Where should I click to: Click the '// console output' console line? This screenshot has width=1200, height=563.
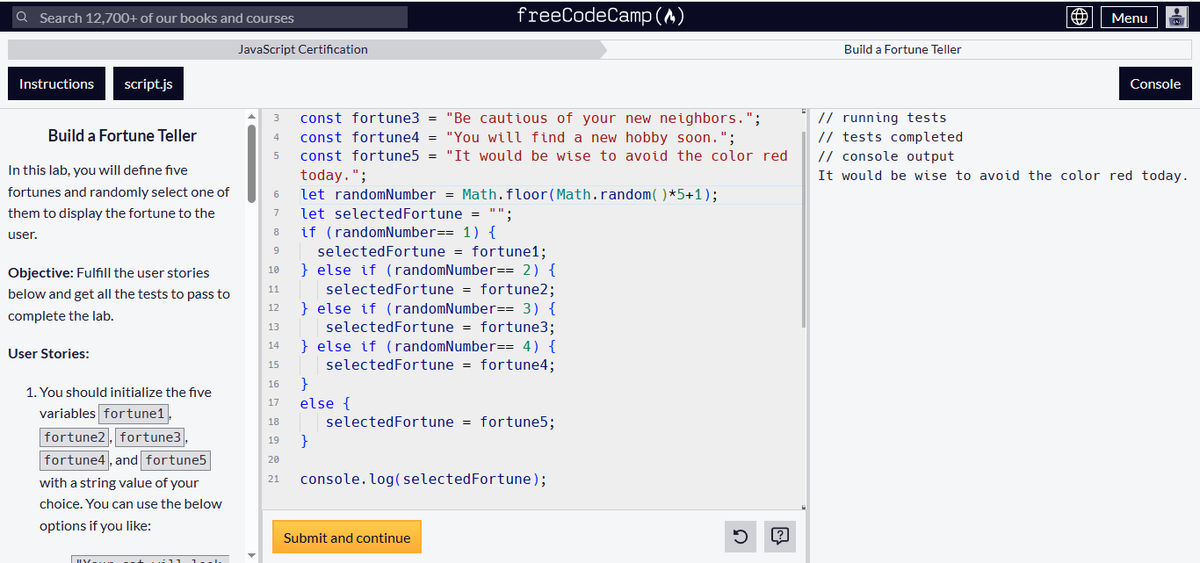[886, 156]
